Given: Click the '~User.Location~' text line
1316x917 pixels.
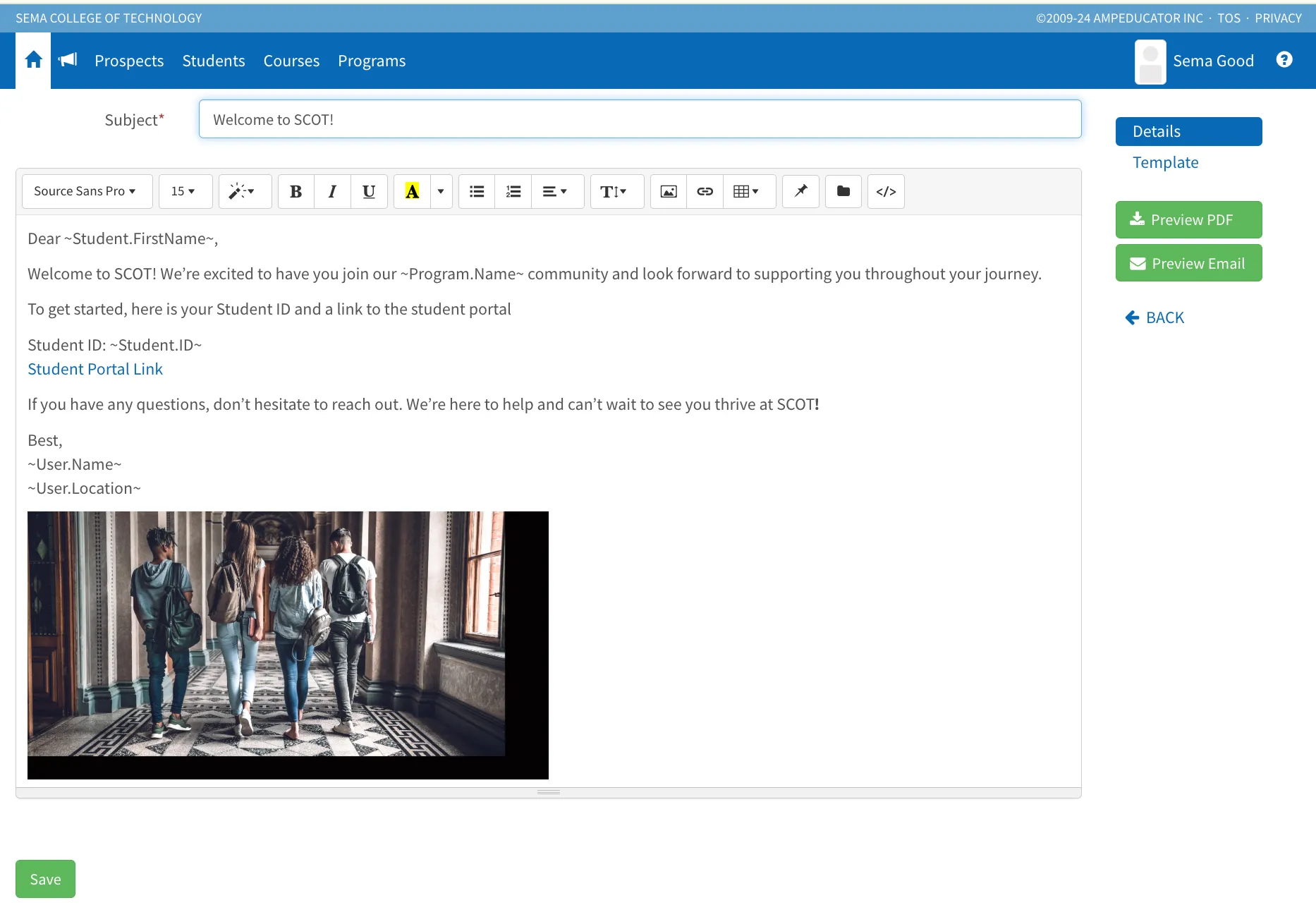Looking at the screenshot, I should click(x=84, y=488).
